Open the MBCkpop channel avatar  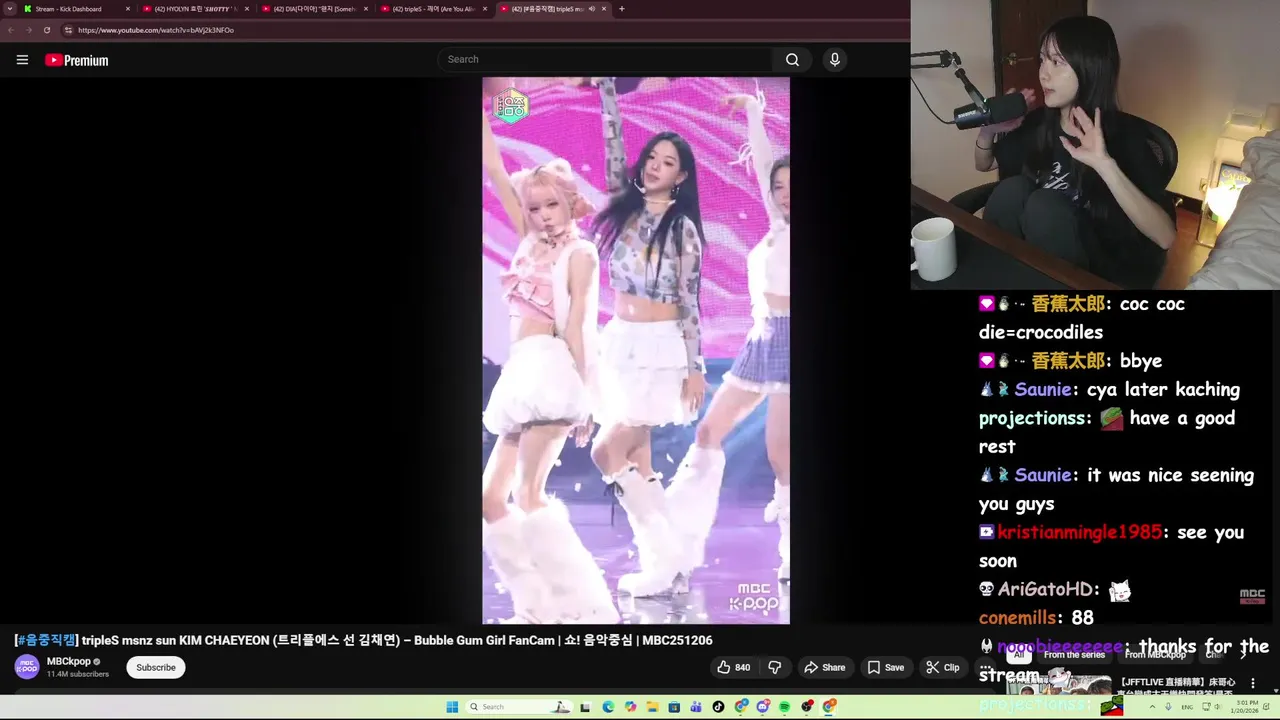point(27,667)
